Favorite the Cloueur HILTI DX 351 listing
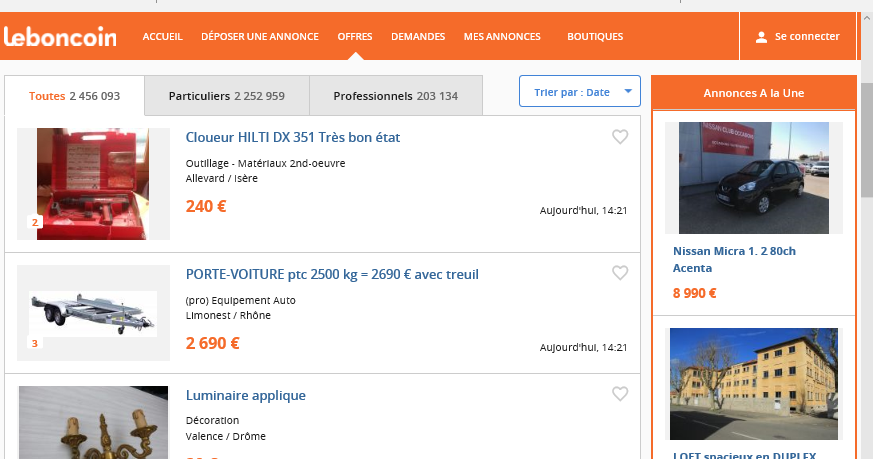The height and width of the screenshot is (459, 873). point(620,136)
